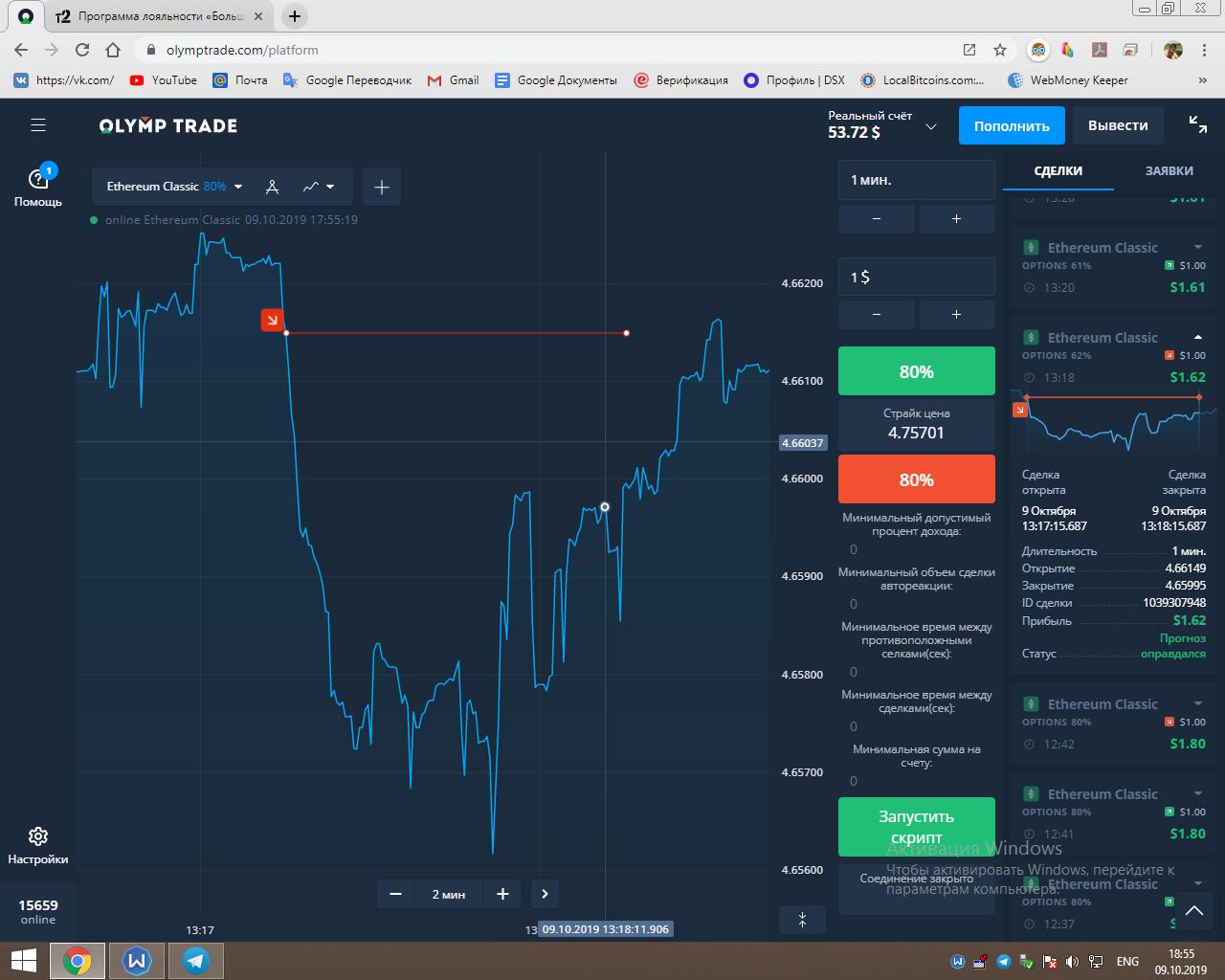Collapse the expanded 13:18 deal details
The height and width of the screenshot is (980, 1225).
pos(1198,338)
